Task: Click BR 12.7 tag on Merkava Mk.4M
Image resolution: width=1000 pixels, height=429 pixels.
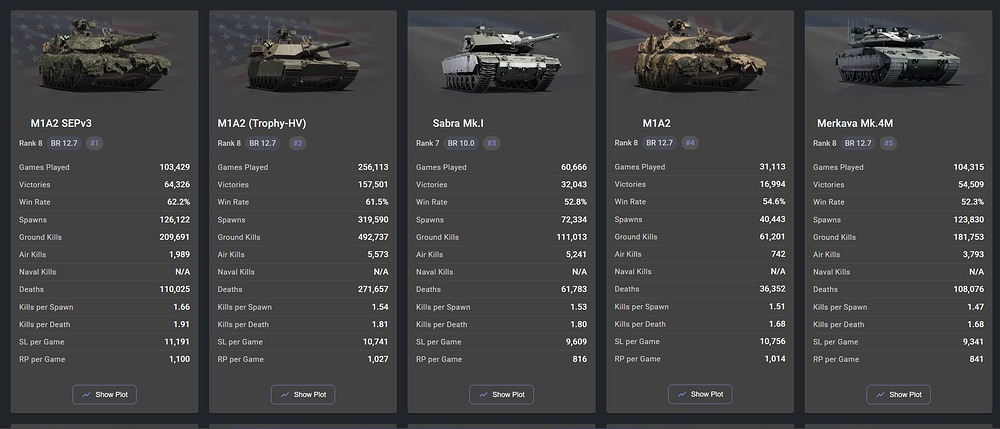Action: coord(858,143)
